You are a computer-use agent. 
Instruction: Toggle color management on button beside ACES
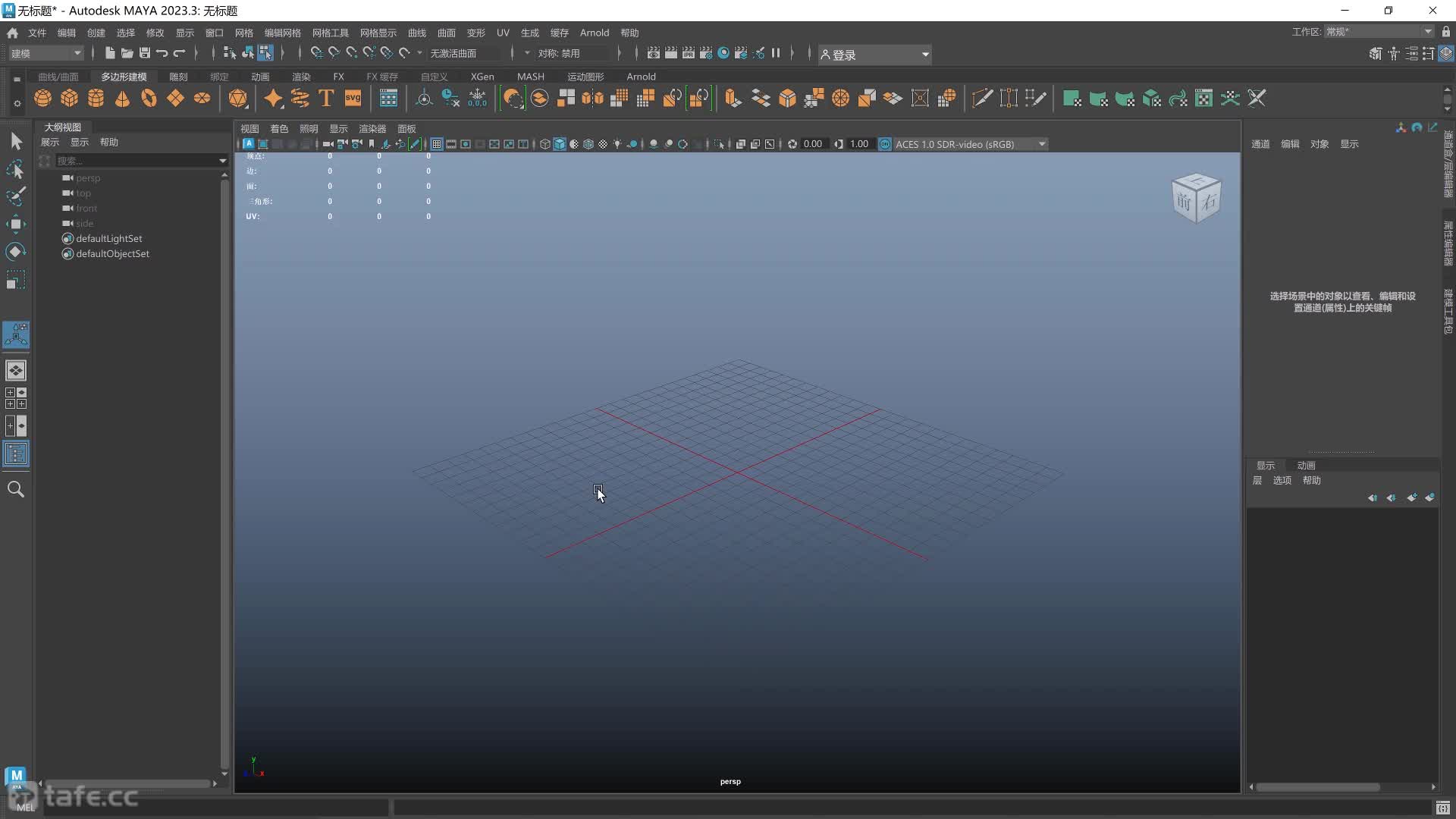pyautogui.click(x=884, y=144)
